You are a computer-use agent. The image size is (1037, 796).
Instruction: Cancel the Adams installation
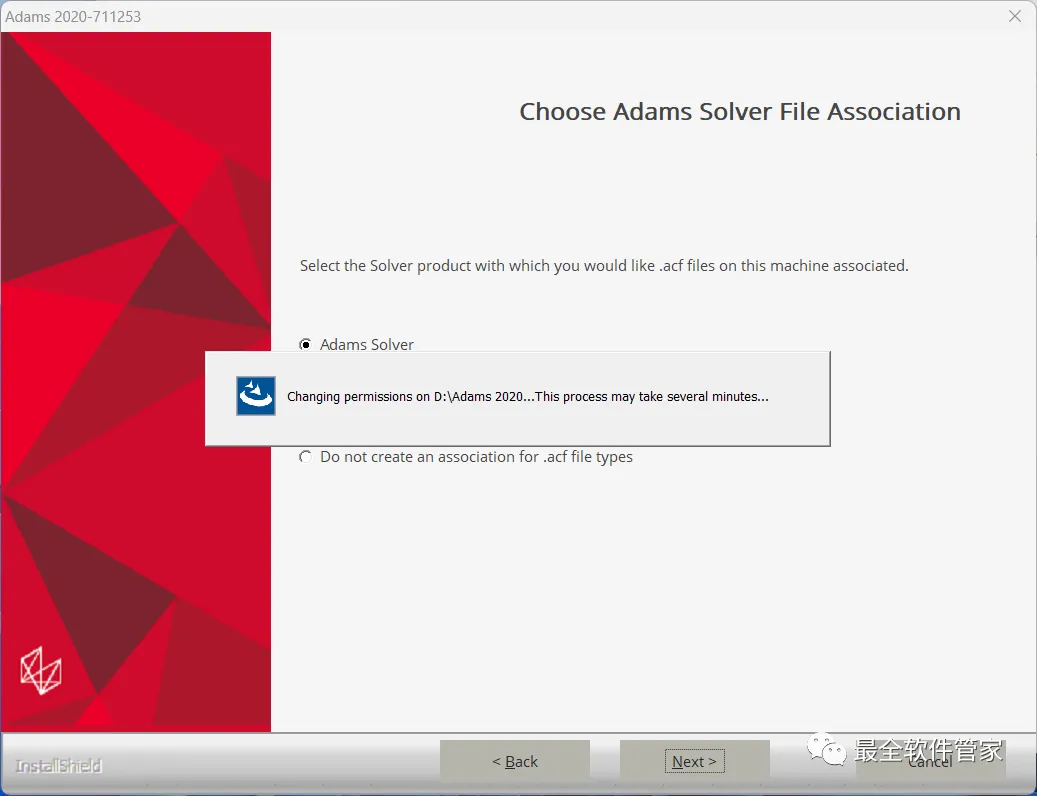(931, 762)
